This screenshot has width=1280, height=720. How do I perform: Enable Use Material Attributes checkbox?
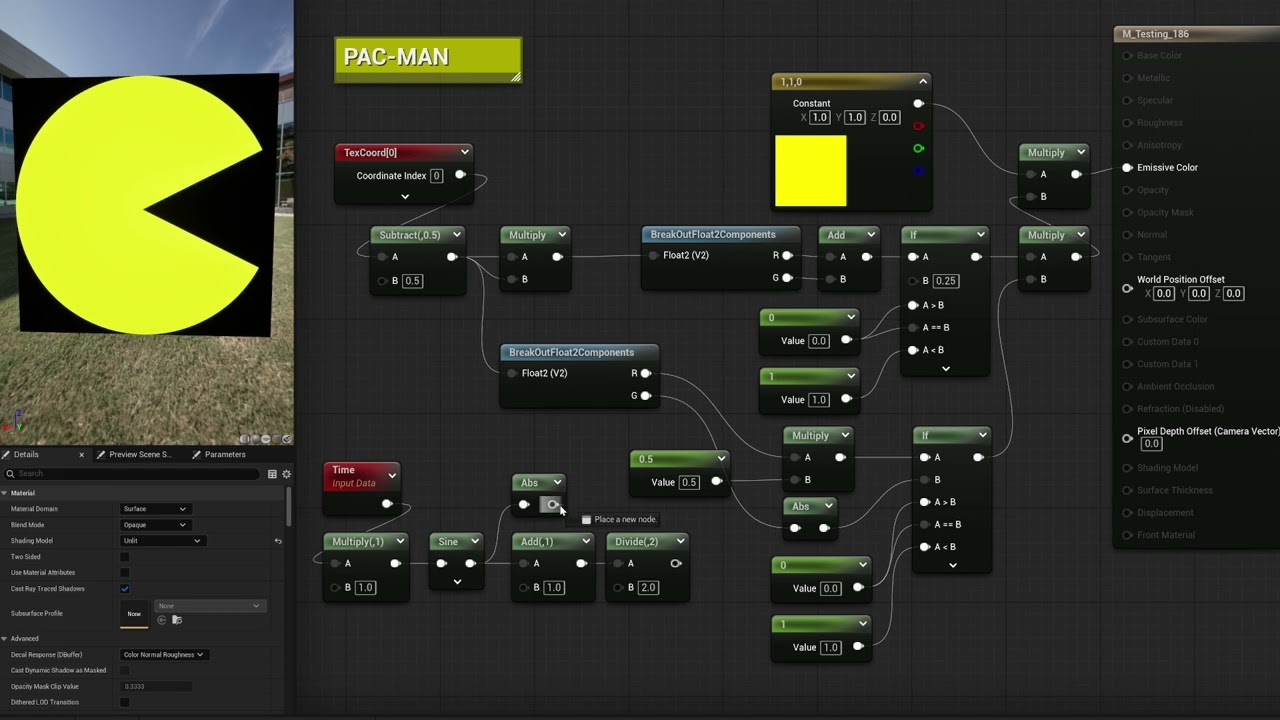[125, 573]
